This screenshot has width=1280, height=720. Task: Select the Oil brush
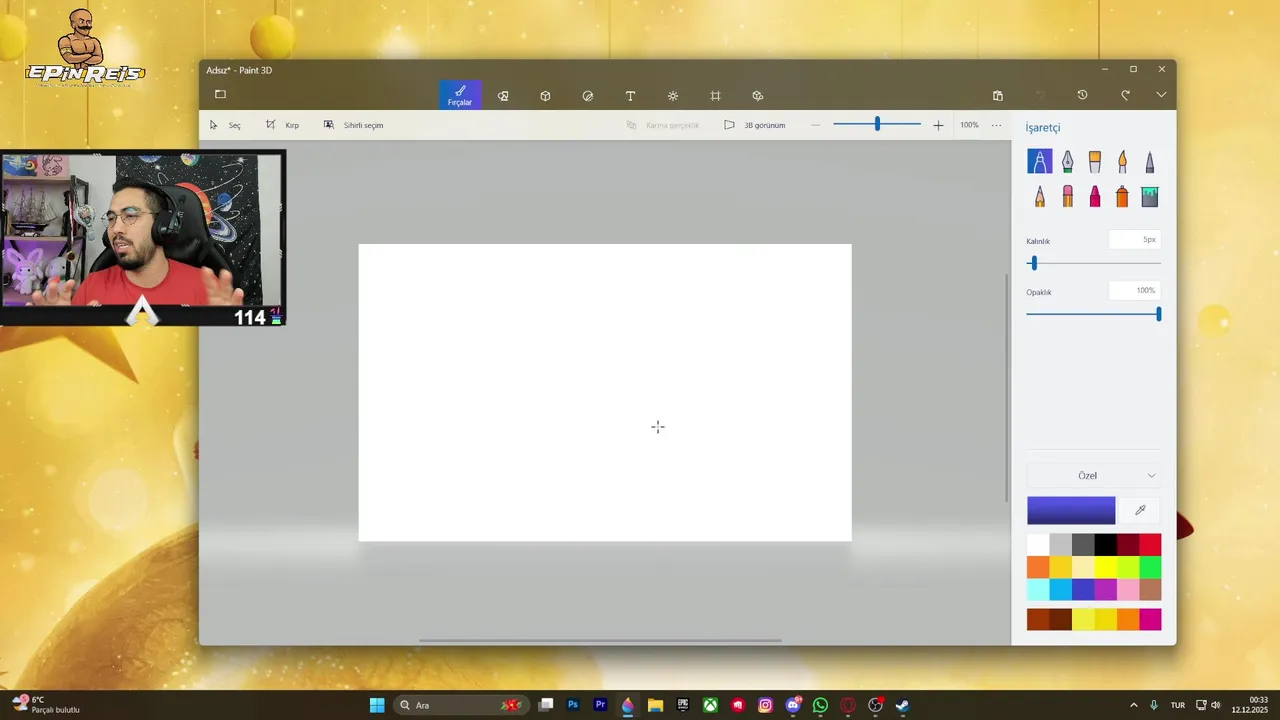pos(1095,161)
